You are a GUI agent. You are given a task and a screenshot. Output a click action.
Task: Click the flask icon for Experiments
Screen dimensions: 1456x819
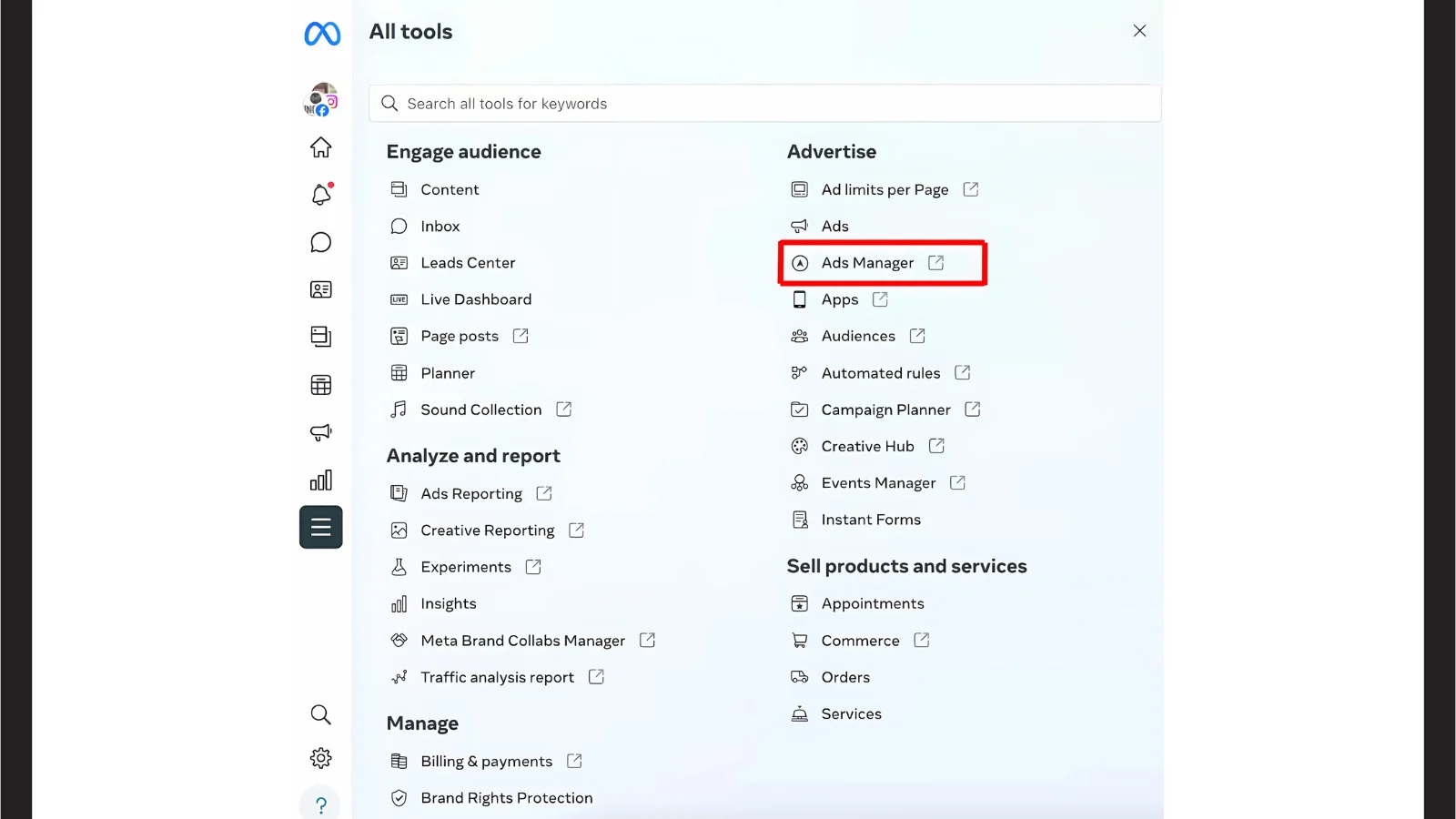[x=399, y=567]
